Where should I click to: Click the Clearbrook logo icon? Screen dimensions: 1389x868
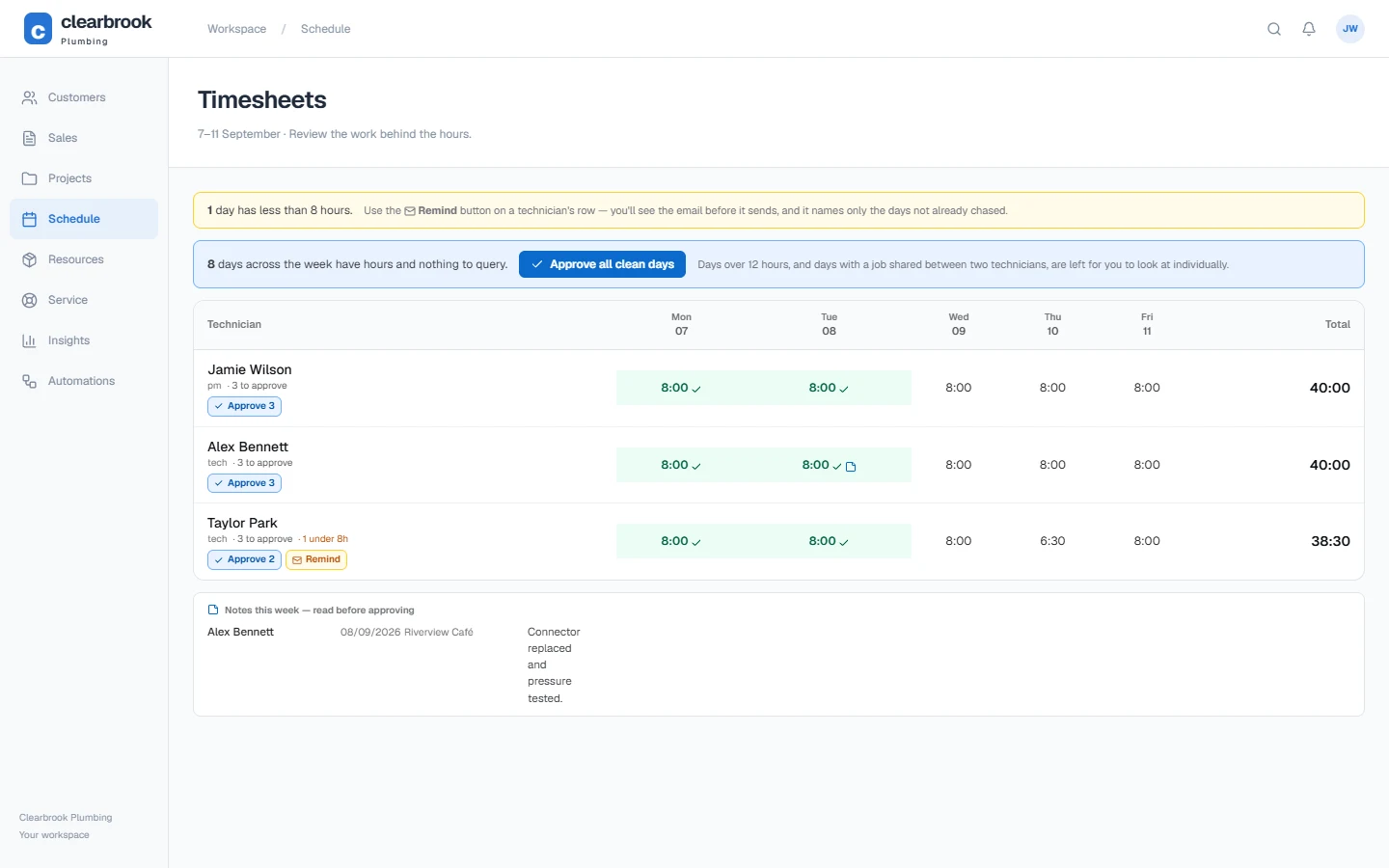coord(38,29)
